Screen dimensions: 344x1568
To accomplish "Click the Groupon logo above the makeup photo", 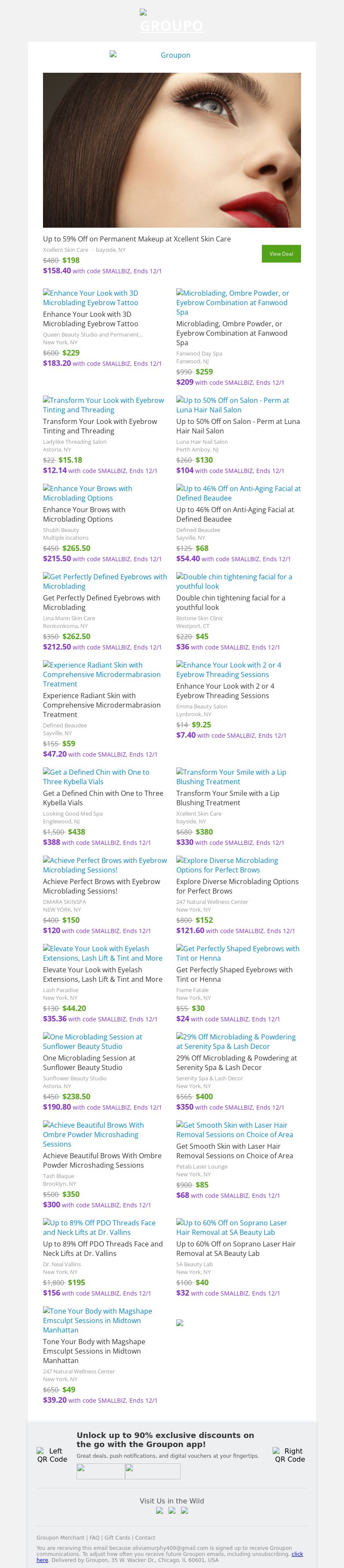I will point(172,55).
